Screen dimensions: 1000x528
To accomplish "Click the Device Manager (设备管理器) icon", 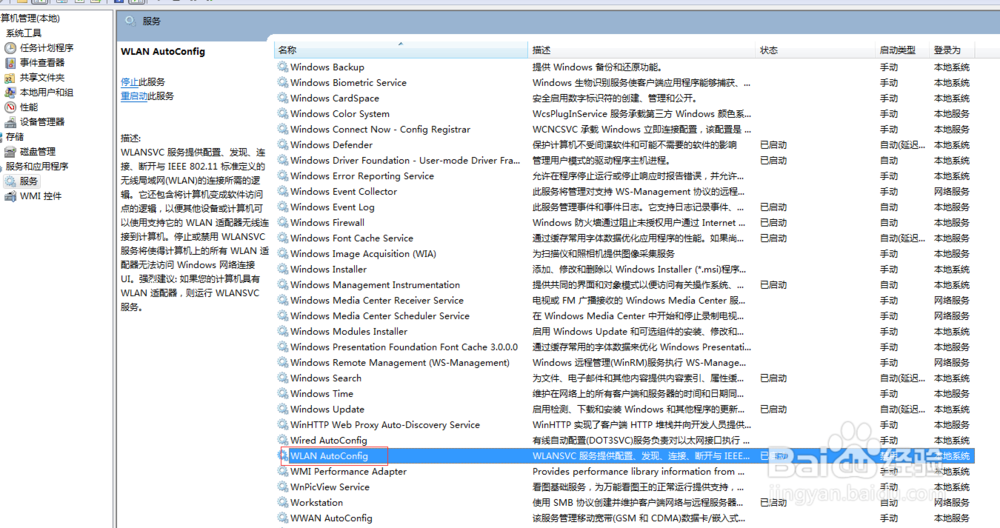I will click(10, 122).
